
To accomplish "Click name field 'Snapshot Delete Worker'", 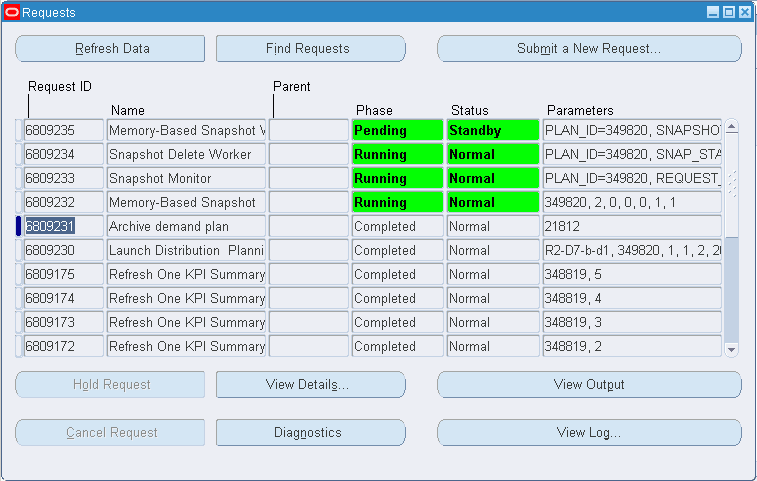I will pos(186,155).
